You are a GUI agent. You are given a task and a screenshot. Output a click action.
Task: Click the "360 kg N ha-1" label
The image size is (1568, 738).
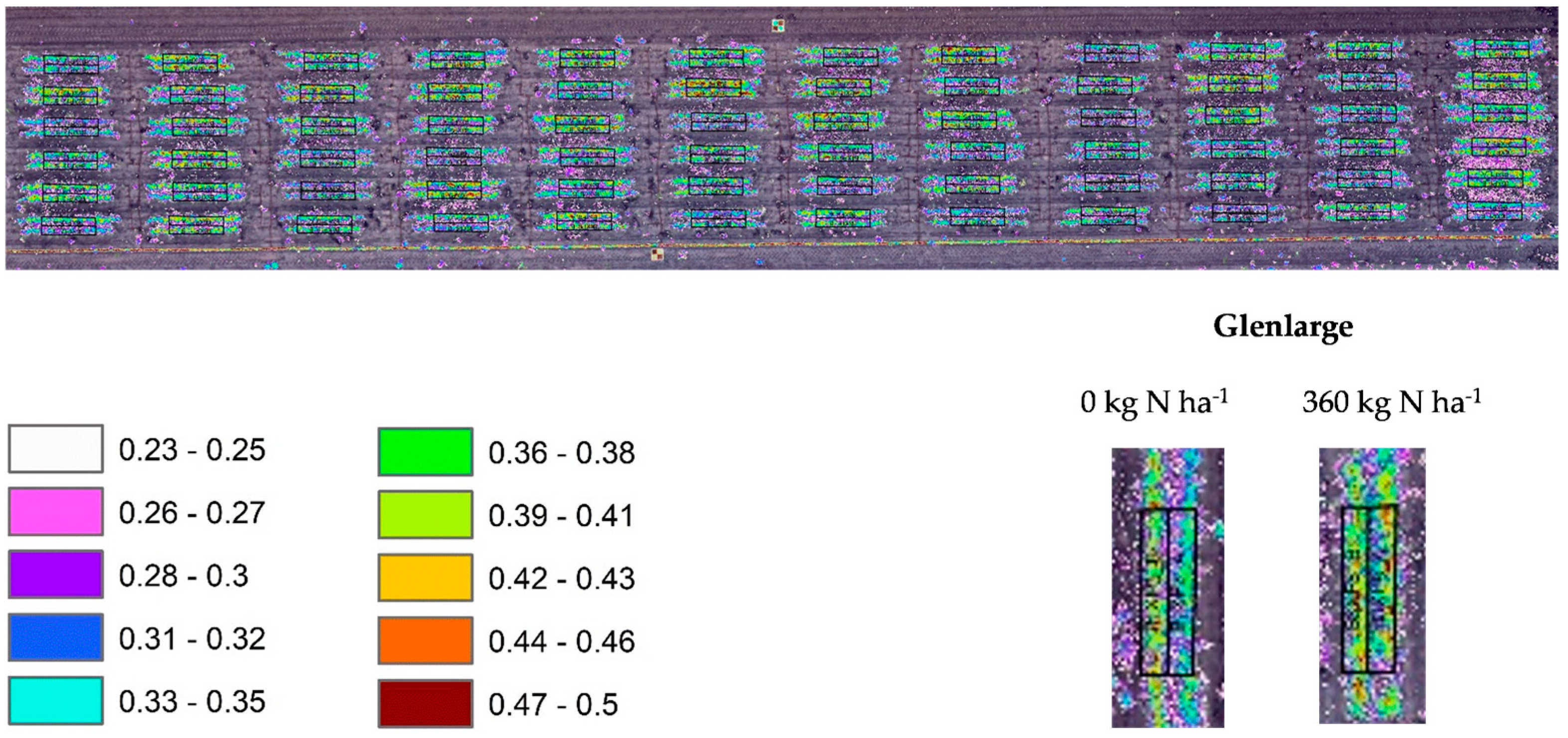pos(1390,403)
